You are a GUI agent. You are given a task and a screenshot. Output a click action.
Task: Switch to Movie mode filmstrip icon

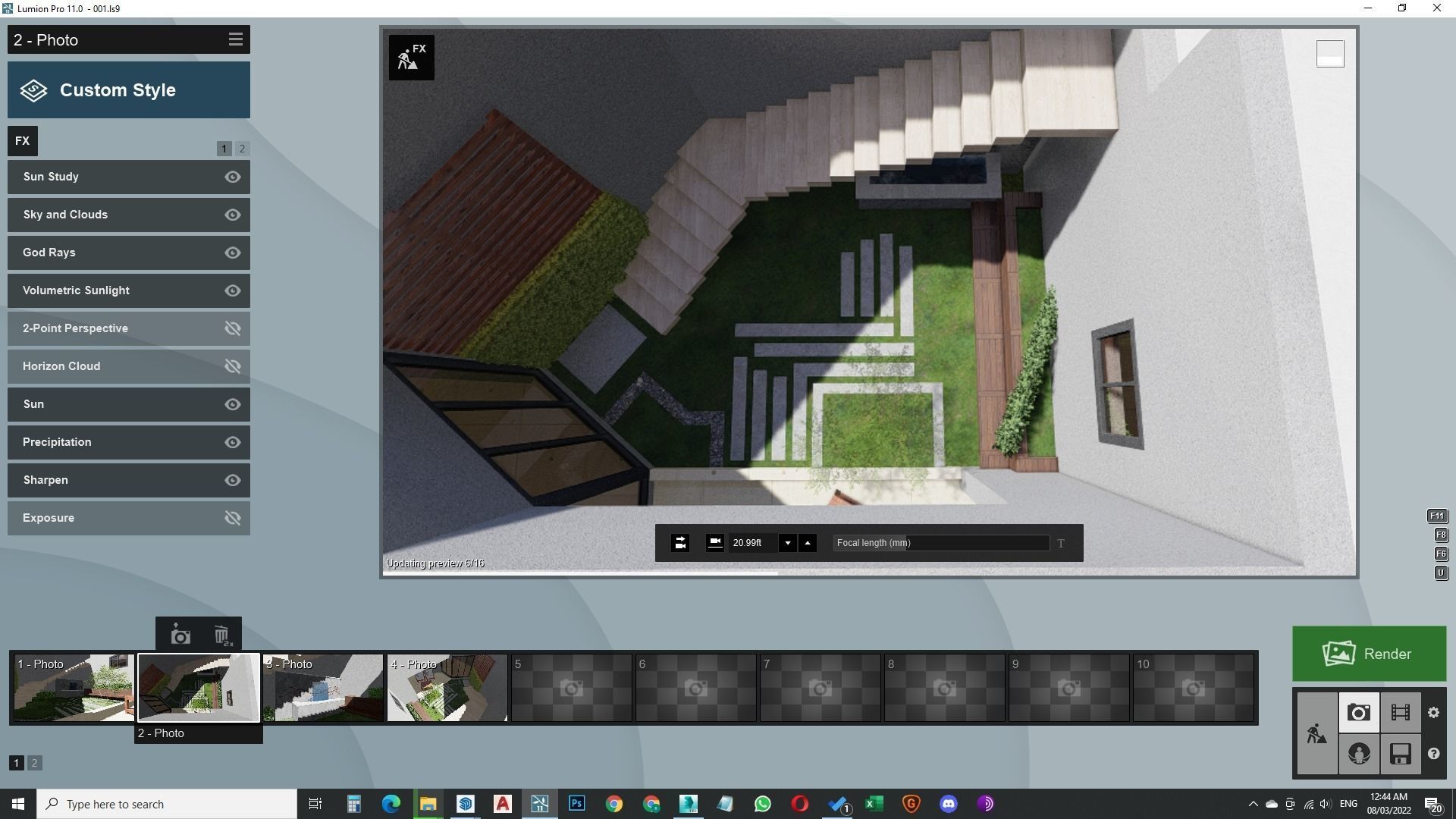(x=1400, y=712)
